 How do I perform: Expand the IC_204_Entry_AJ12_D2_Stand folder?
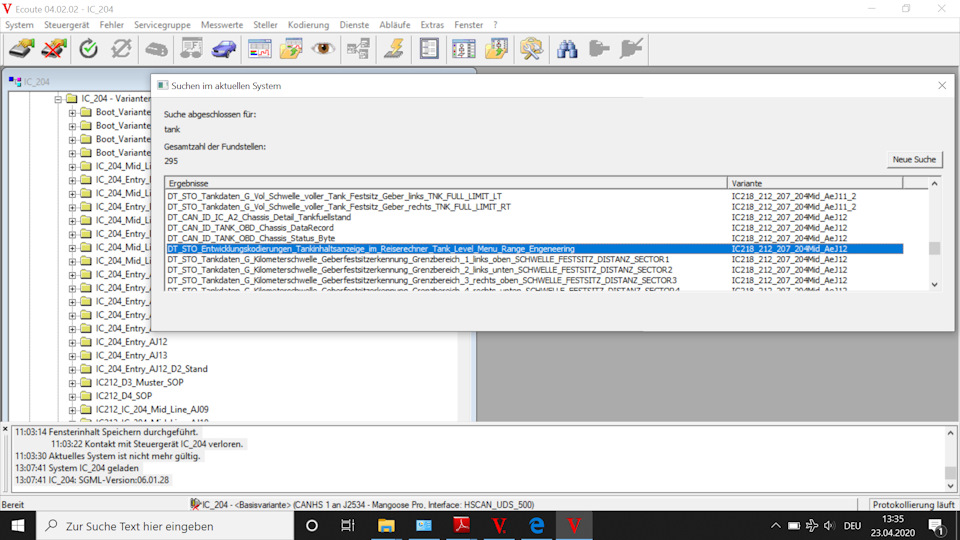pyautogui.click(x=72, y=369)
